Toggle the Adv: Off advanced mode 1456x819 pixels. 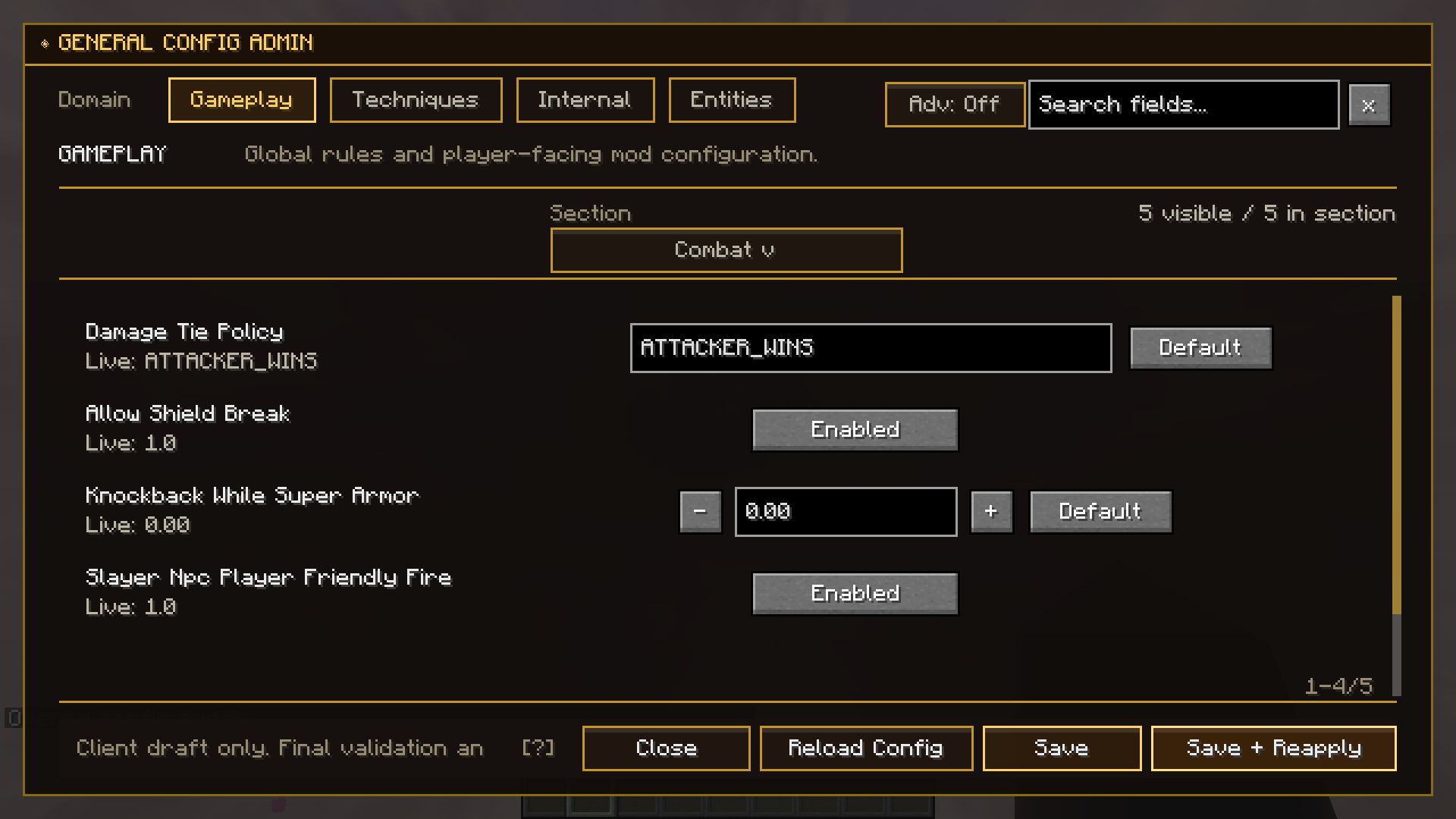pos(954,105)
